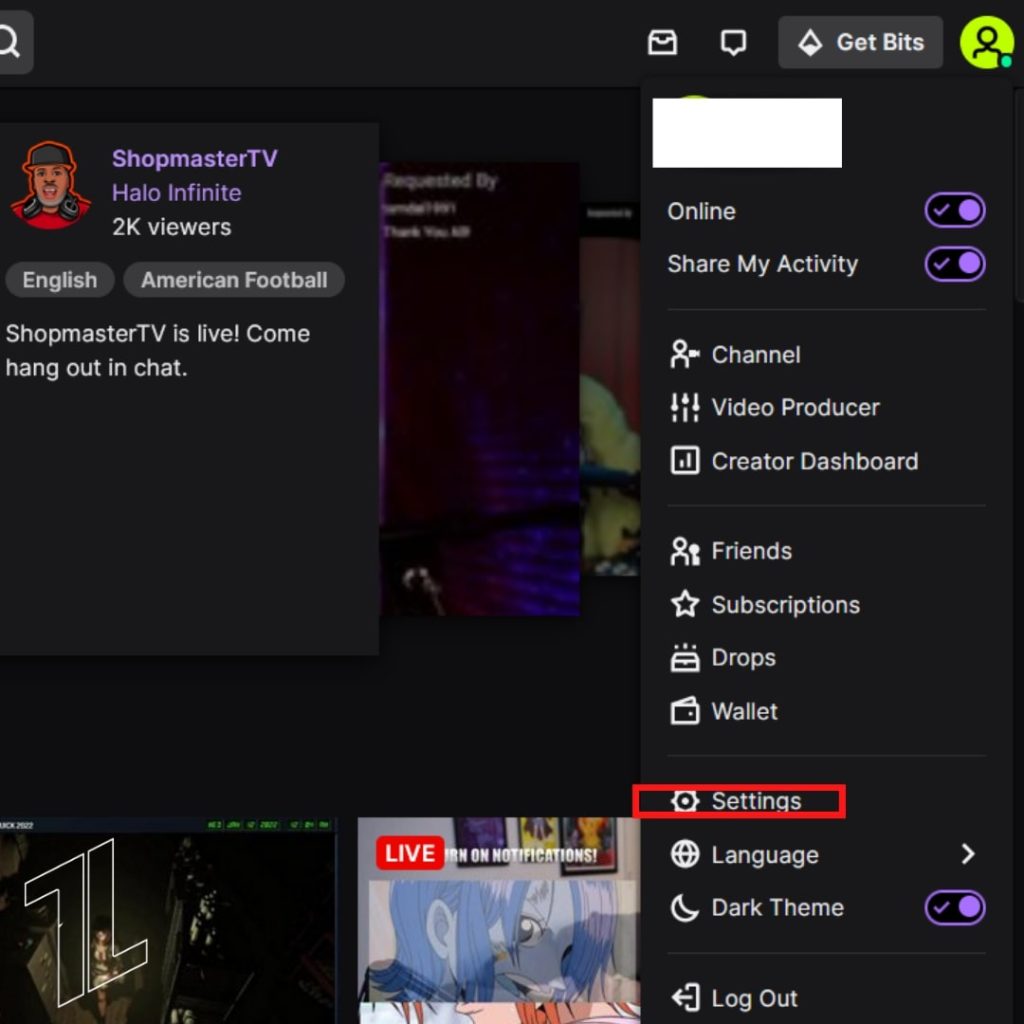Viewport: 1024px width, 1024px height.
Task: Open Friends from the menu
Action: tap(826, 551)
